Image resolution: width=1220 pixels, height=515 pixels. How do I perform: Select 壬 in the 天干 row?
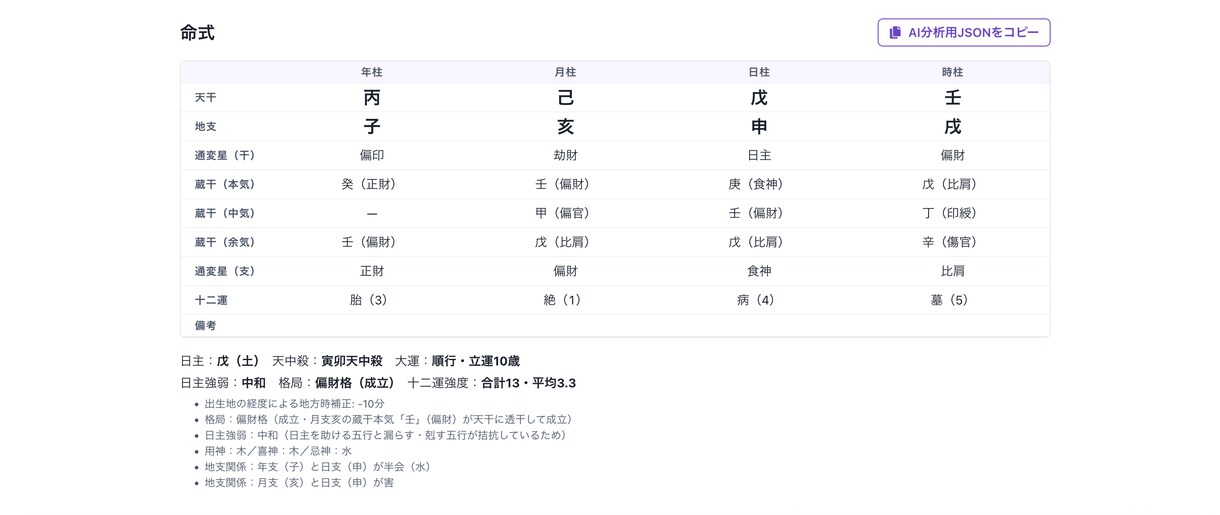pos(953,98)
